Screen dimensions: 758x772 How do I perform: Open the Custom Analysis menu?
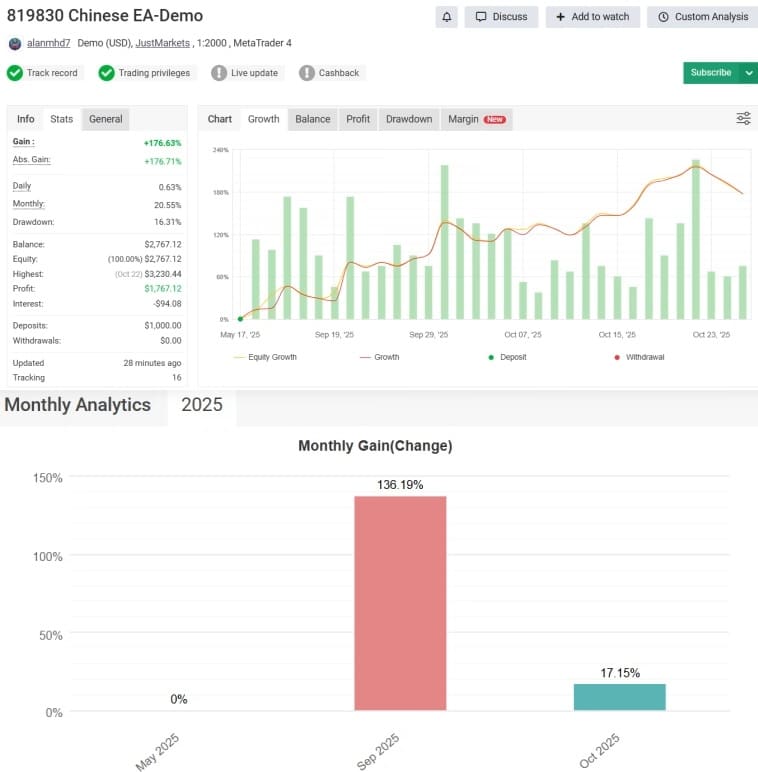702,17
